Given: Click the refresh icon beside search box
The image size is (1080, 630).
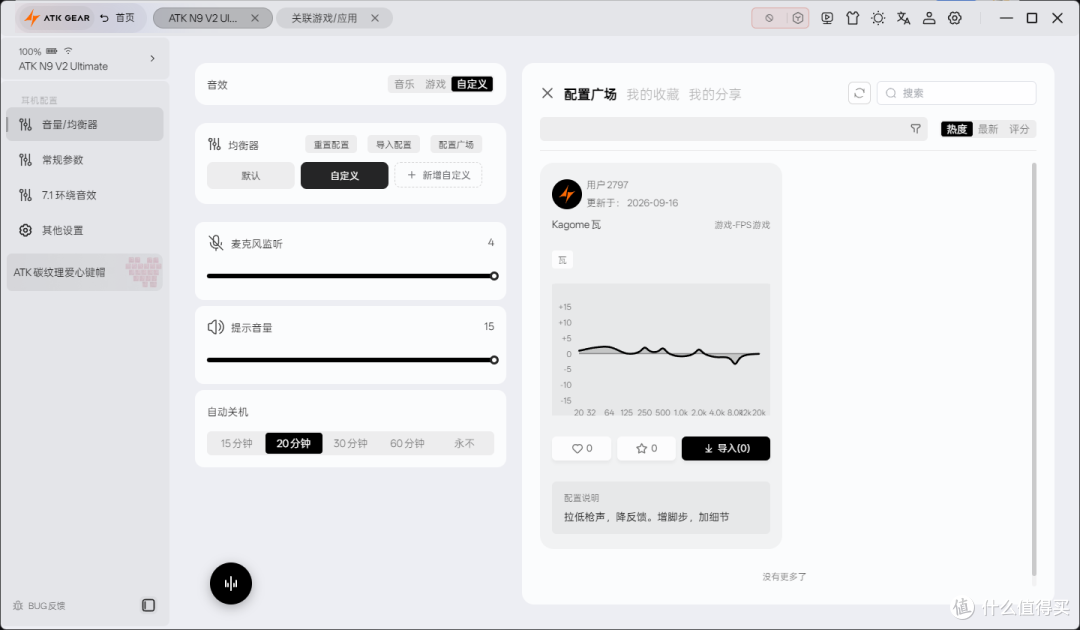Looking at the screenshot, I should pos(860,93).
